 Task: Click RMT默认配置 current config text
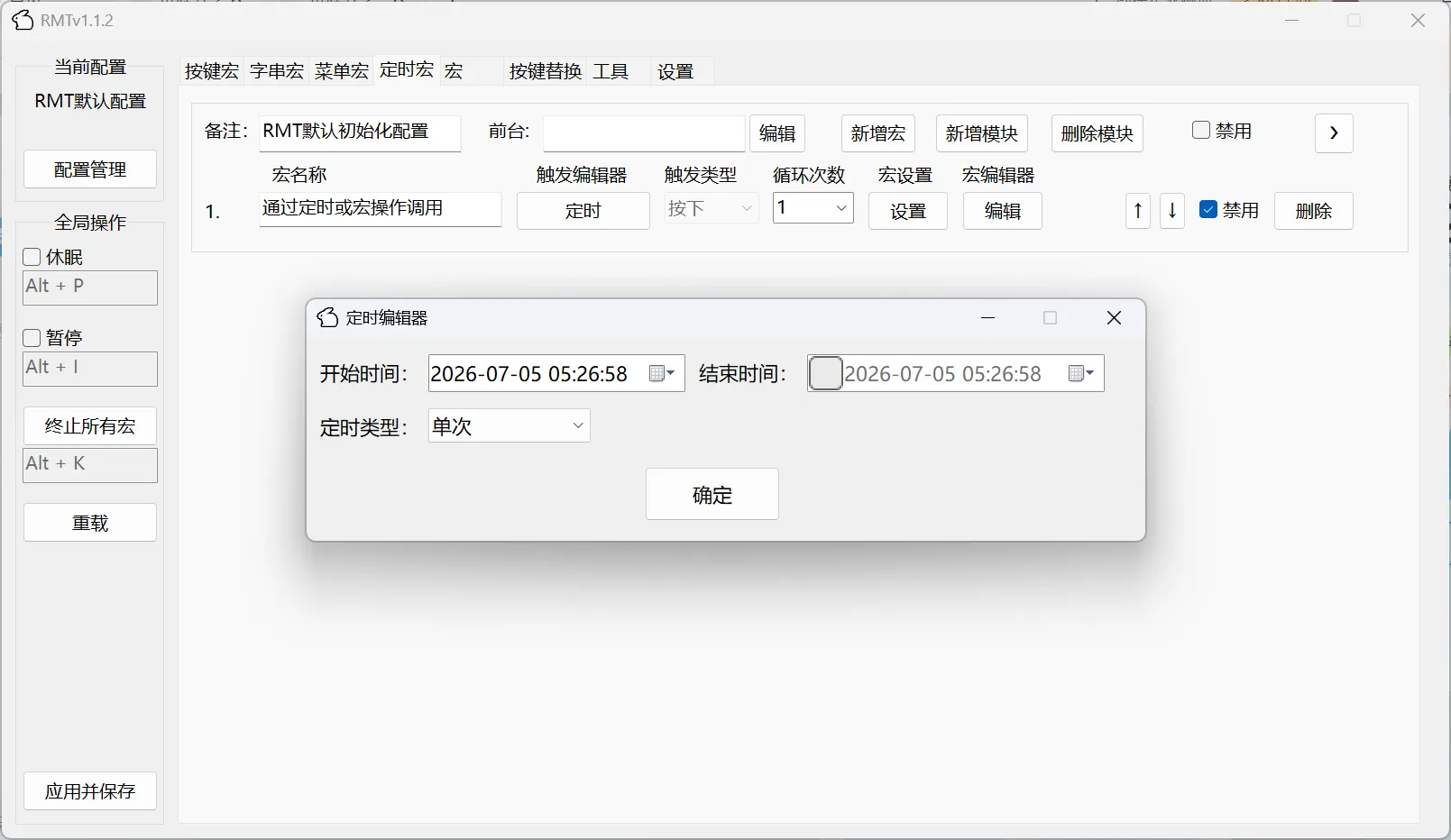(90, 101)
